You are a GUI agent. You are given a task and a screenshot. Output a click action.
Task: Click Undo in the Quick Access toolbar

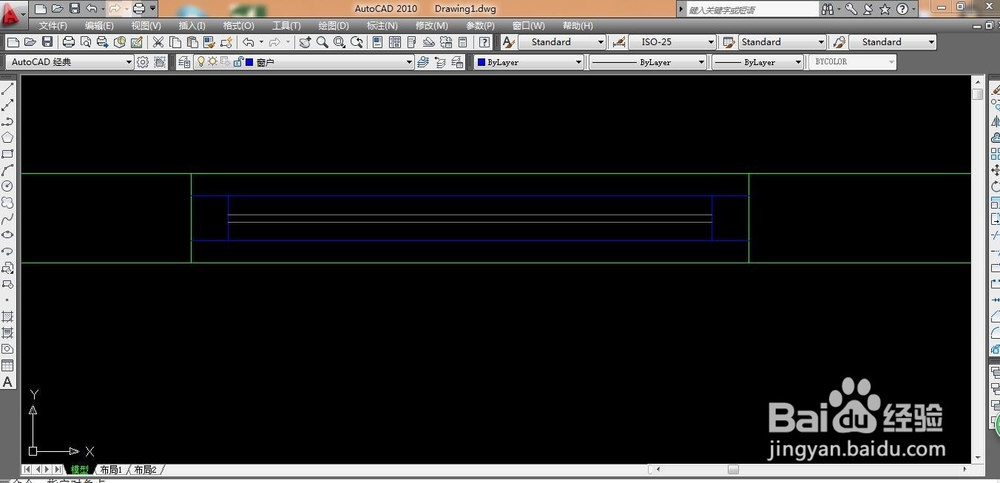click(91, 8)
